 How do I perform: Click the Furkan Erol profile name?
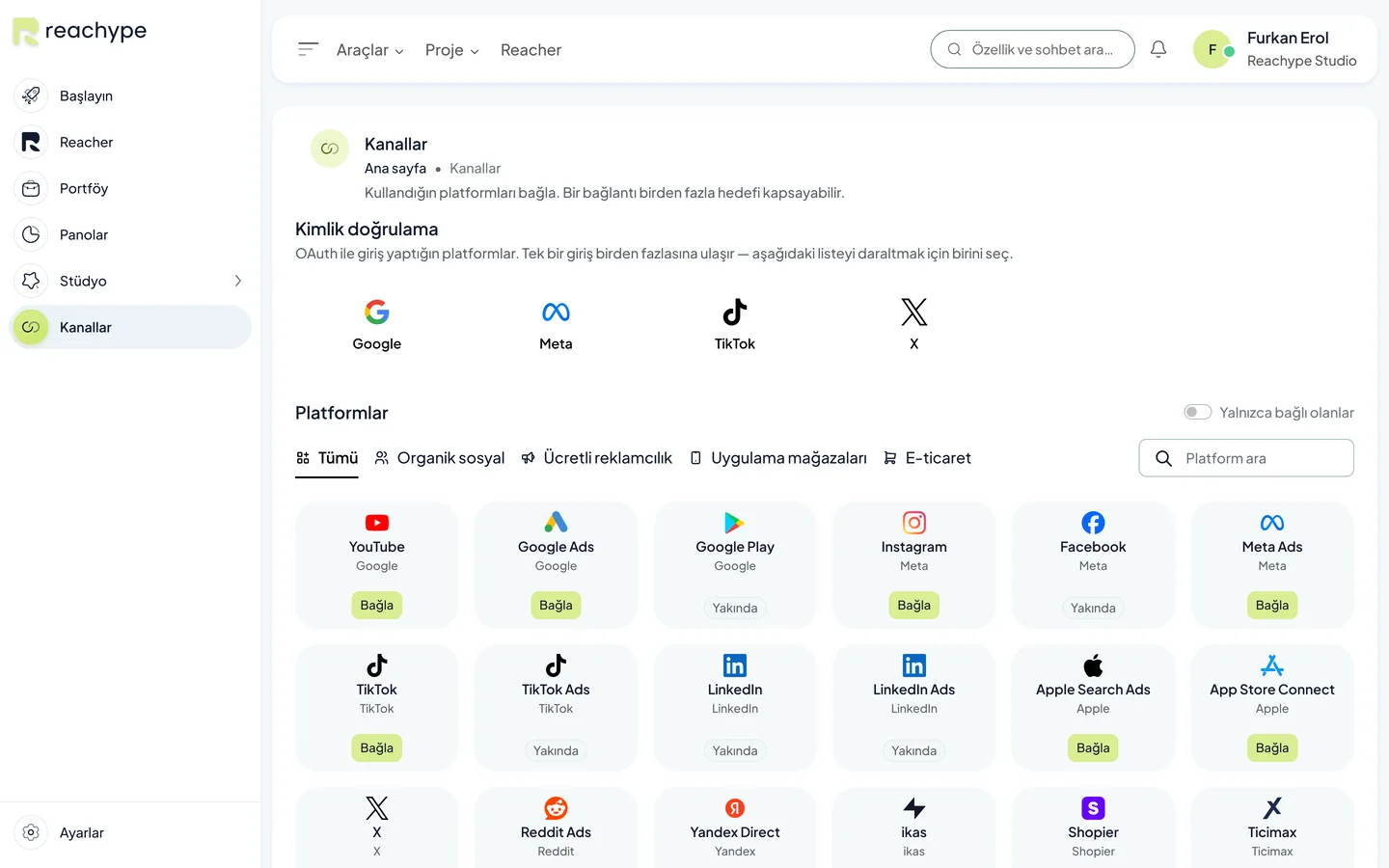point(1288,38)
